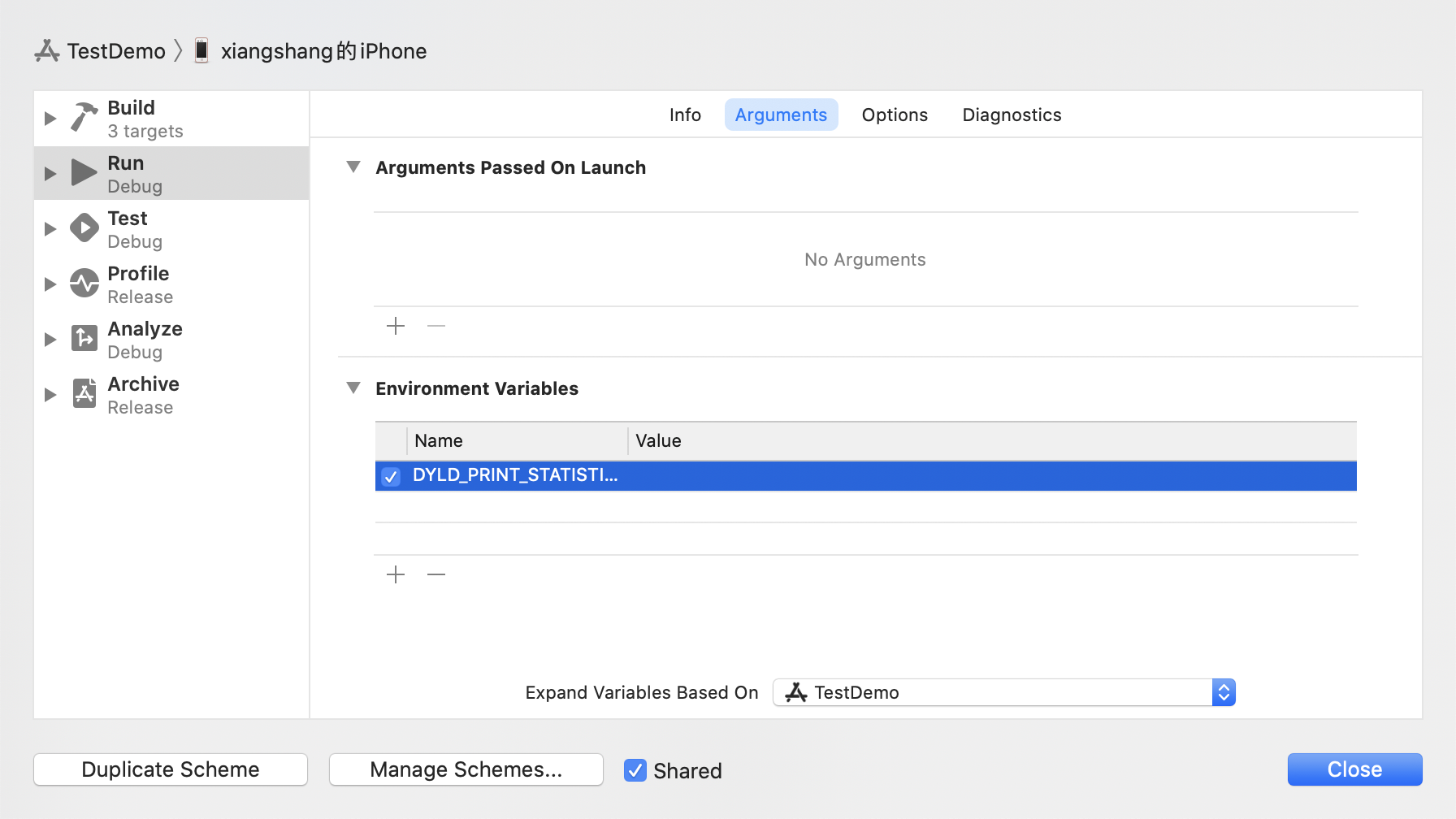Click the Run play icon
This screenshot has height=819, width=1456.
point(84,173)
